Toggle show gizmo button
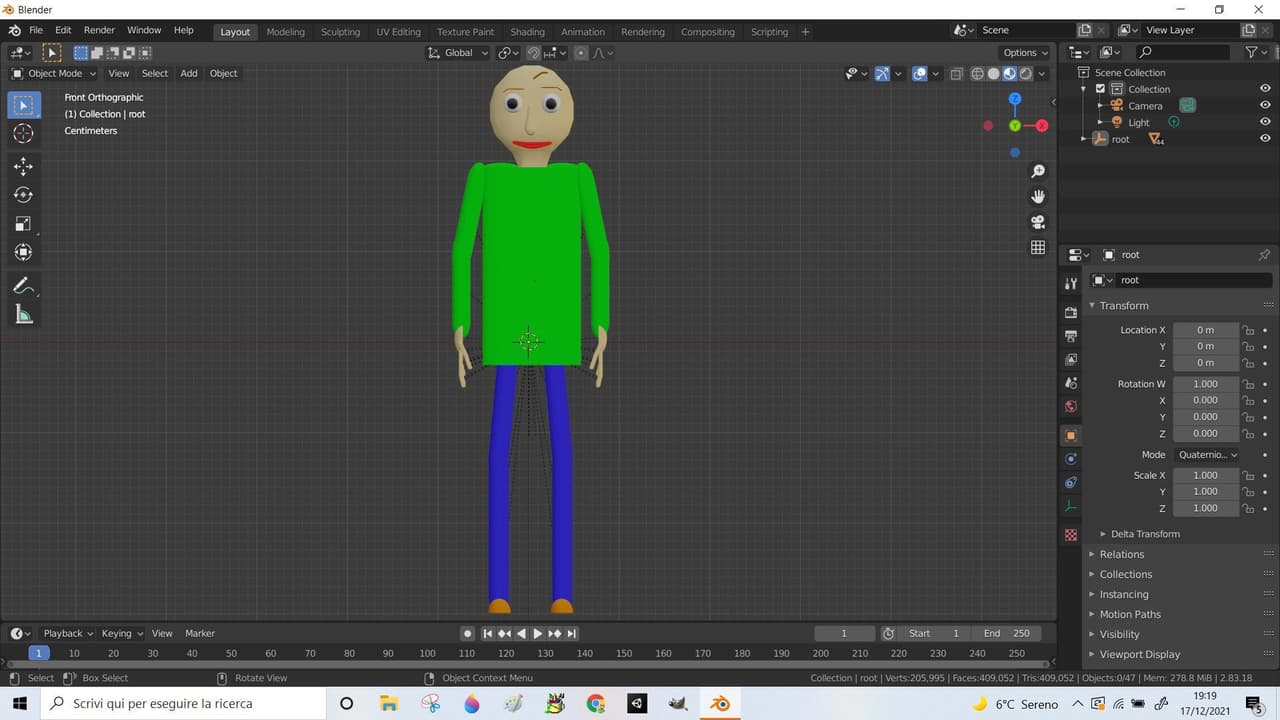This screenshot has height=720, width=1280. coord(882,73)
